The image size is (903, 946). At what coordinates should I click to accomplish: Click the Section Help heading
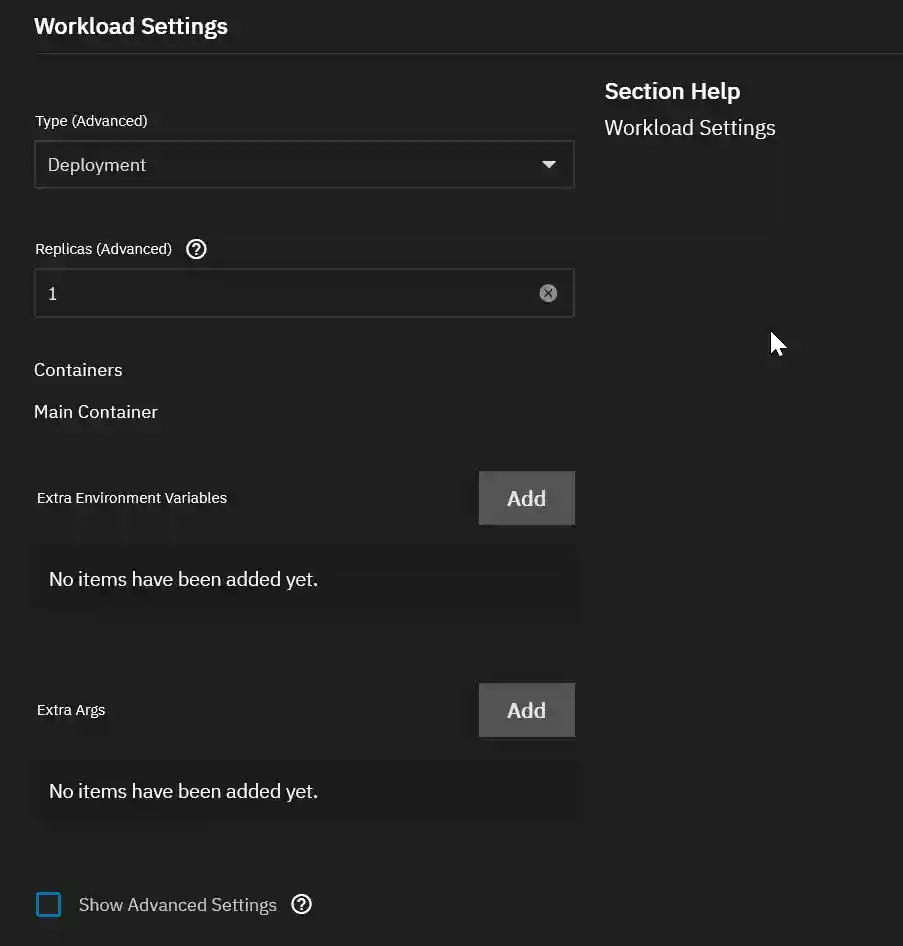coord(671,91)
